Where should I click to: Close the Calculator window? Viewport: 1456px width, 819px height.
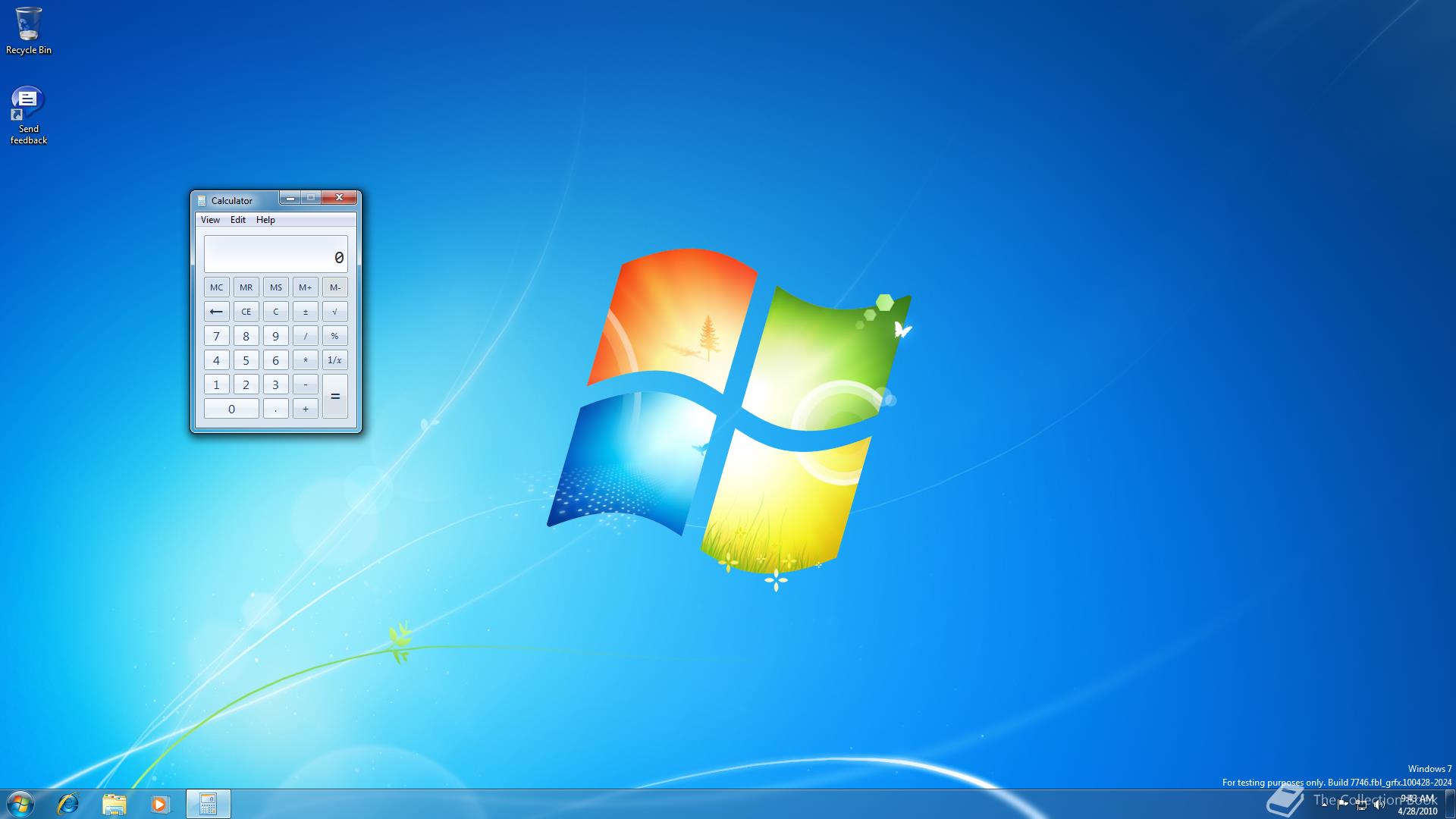339,198
